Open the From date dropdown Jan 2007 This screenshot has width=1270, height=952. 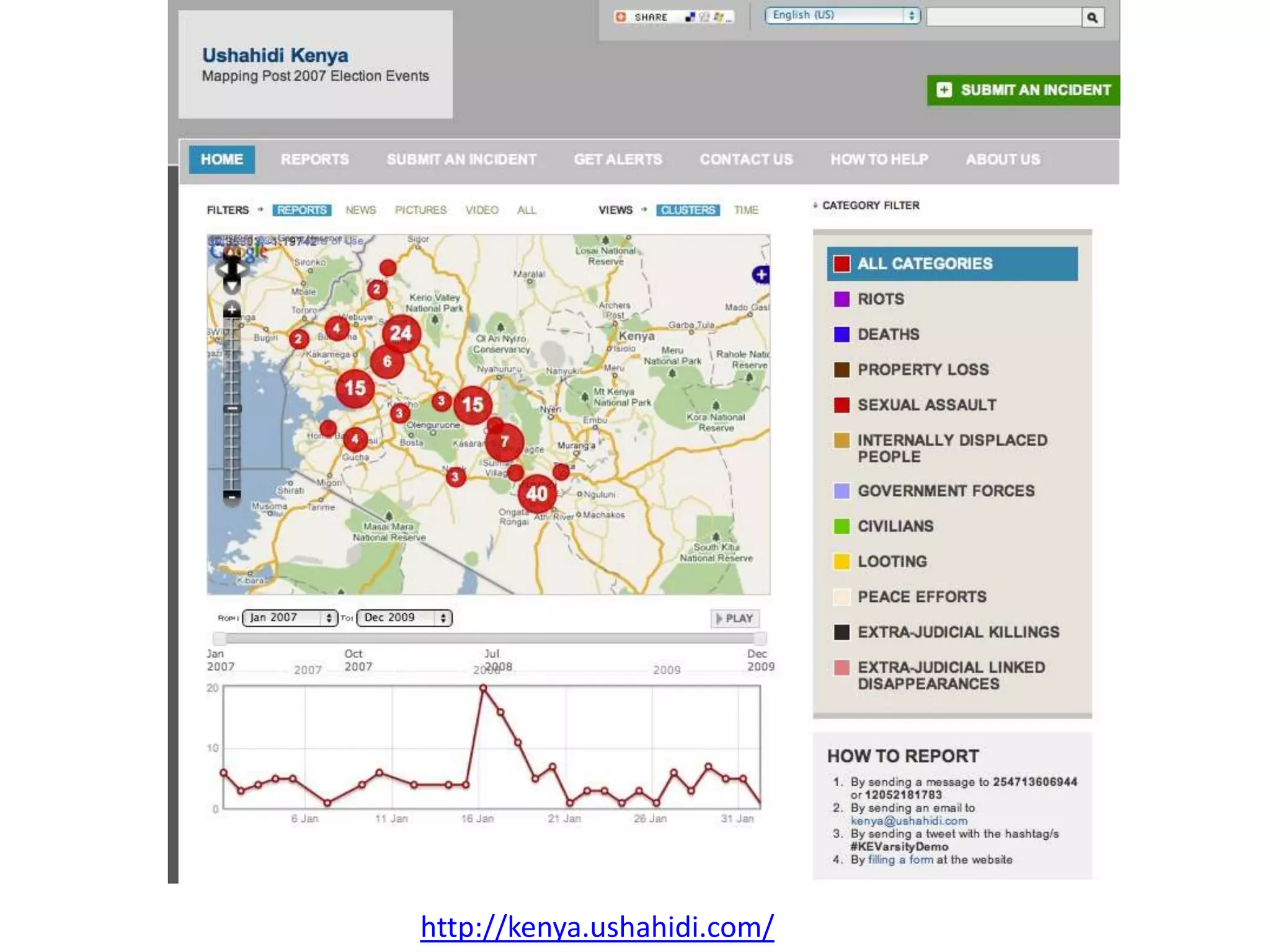pos(290,618)
